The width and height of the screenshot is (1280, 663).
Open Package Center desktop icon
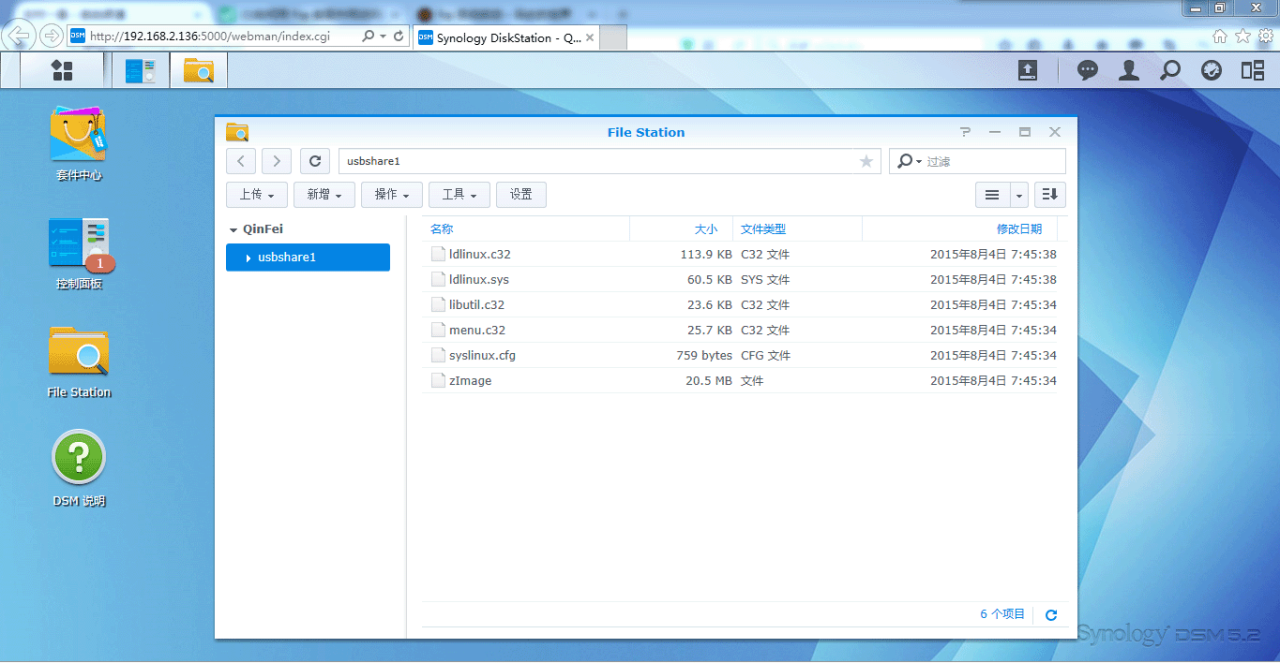tap(78, 135)
